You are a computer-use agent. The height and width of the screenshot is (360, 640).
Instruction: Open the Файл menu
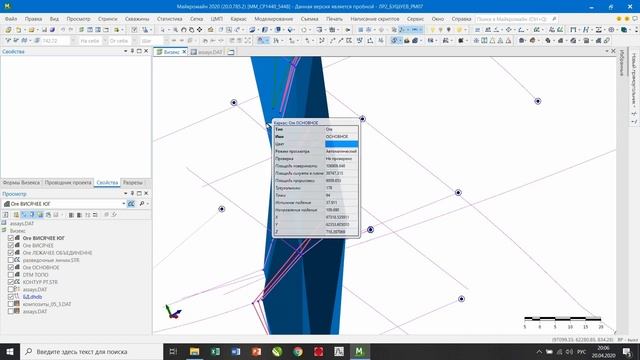(x=11, y=19)
